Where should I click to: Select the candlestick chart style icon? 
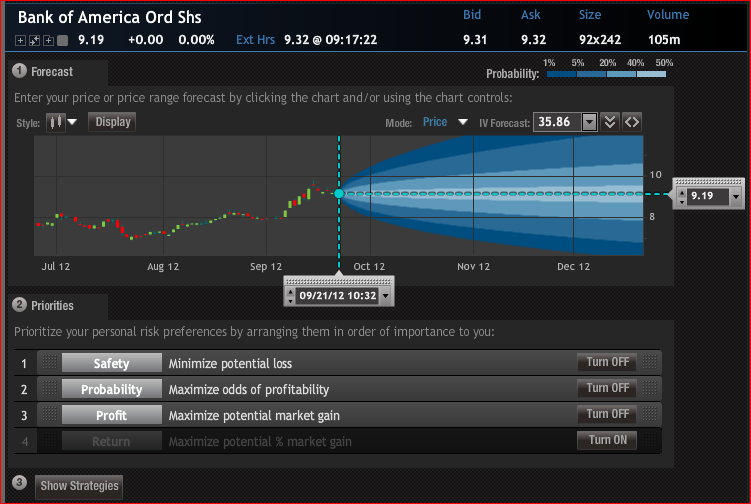pyautogui.click(x=56, y=122)
